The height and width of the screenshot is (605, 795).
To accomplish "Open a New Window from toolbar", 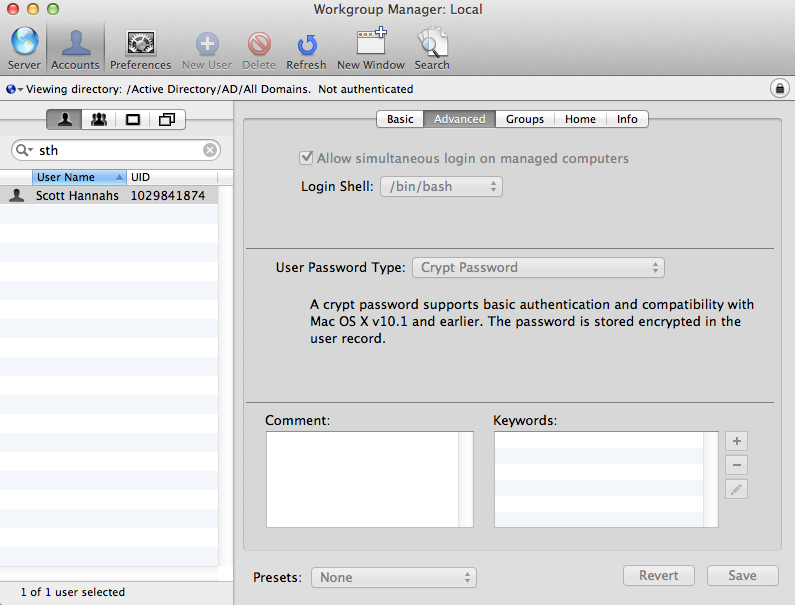I will [x=371, y=48].
